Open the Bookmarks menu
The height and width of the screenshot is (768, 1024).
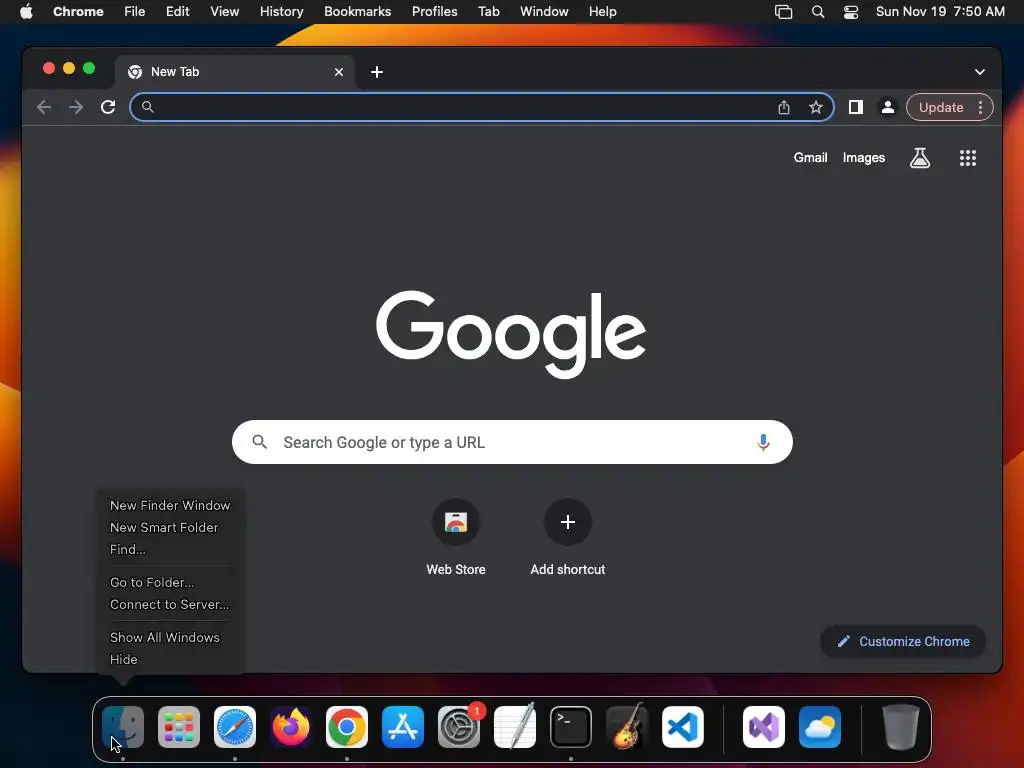[x=357, y=11]
